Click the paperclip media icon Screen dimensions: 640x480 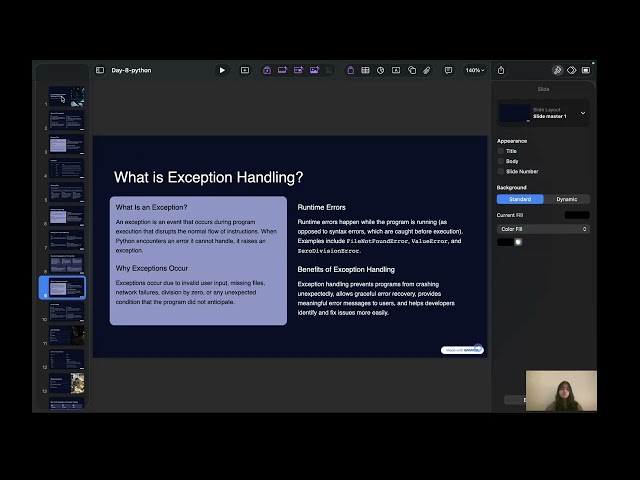pos(427,70)
